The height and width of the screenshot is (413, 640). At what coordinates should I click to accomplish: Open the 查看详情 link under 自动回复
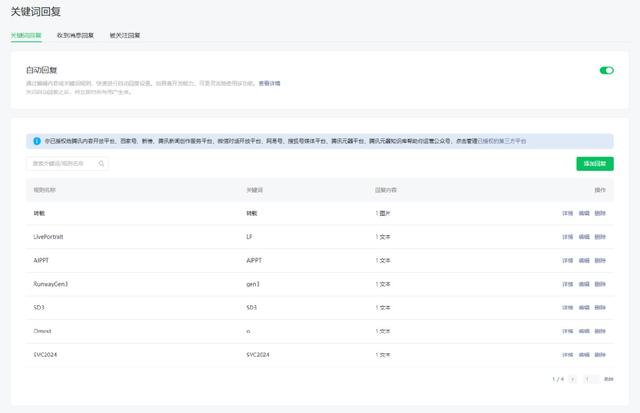pos(270,83)
